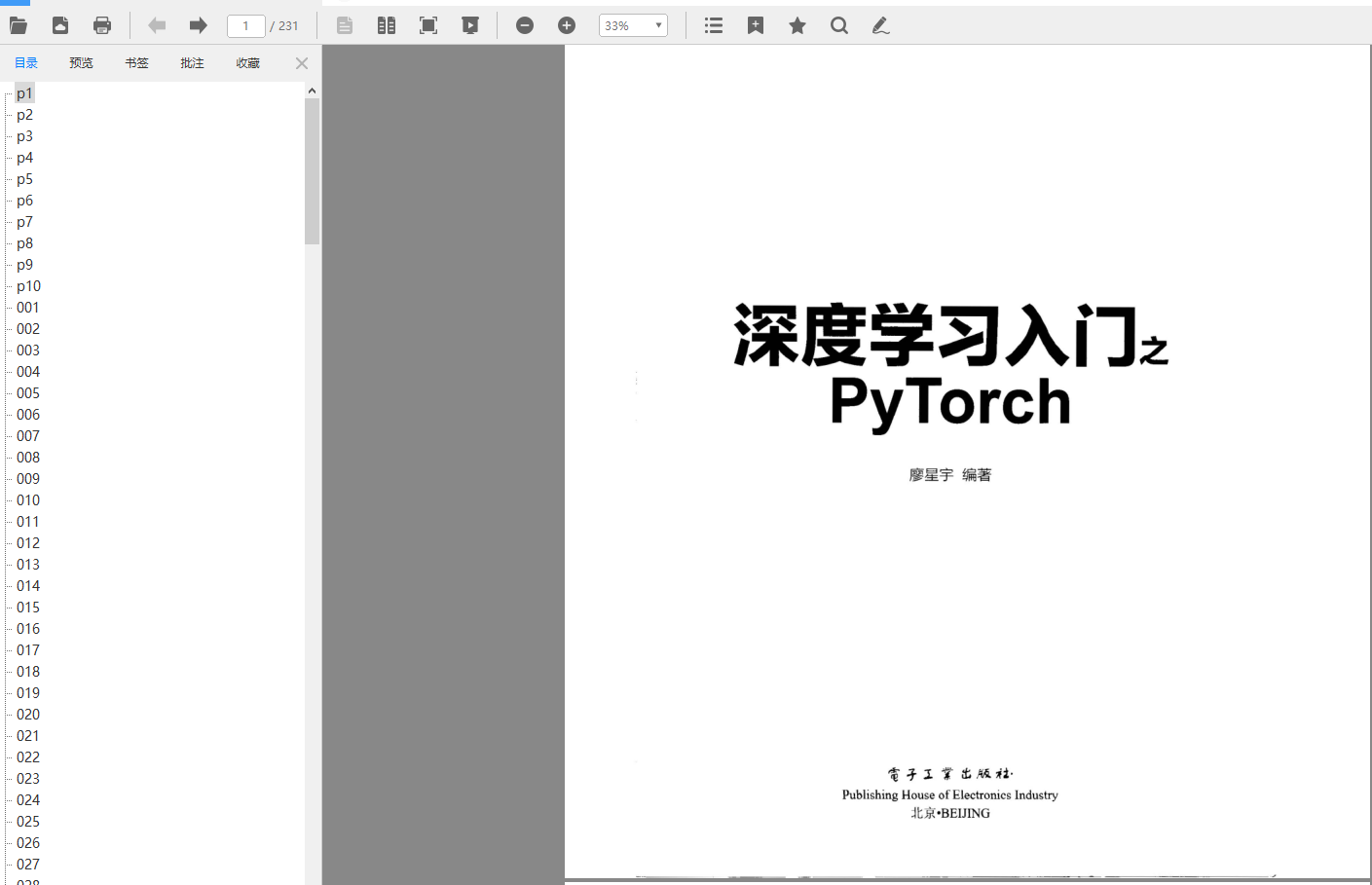Image resolution: width=1372 pixels, height=885 pixels.
Task: Jump to outline entry 020
Action: click(28, 715)
